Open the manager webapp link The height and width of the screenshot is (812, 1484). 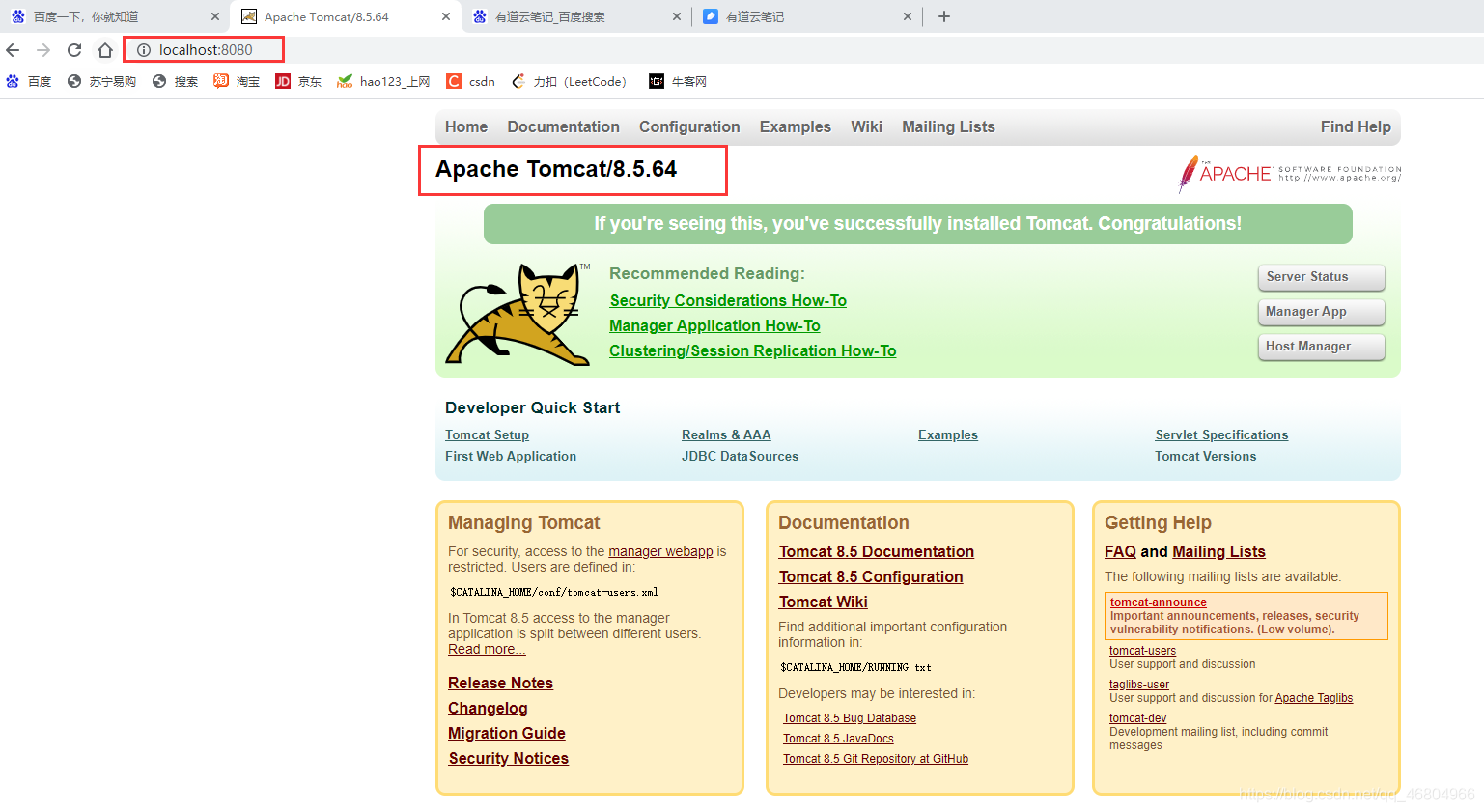(660, 551)
